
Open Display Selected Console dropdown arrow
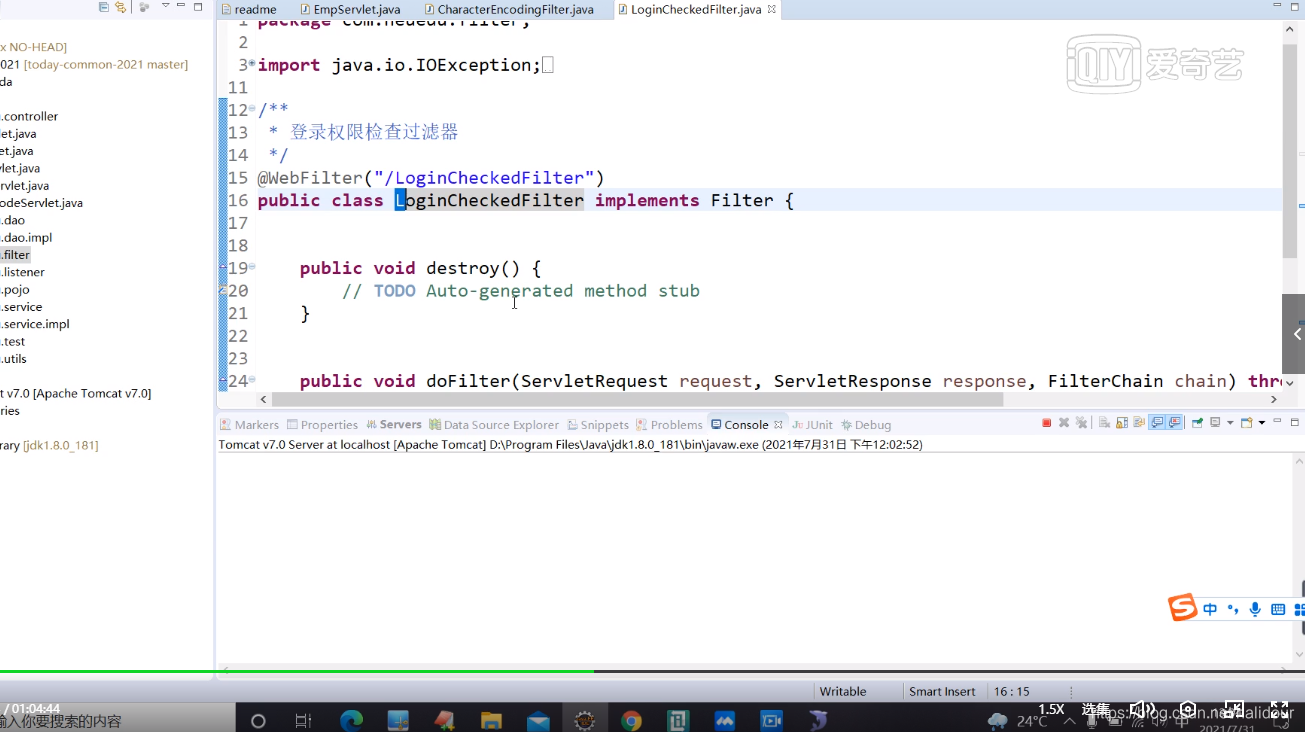click(x=1230, y=423)
